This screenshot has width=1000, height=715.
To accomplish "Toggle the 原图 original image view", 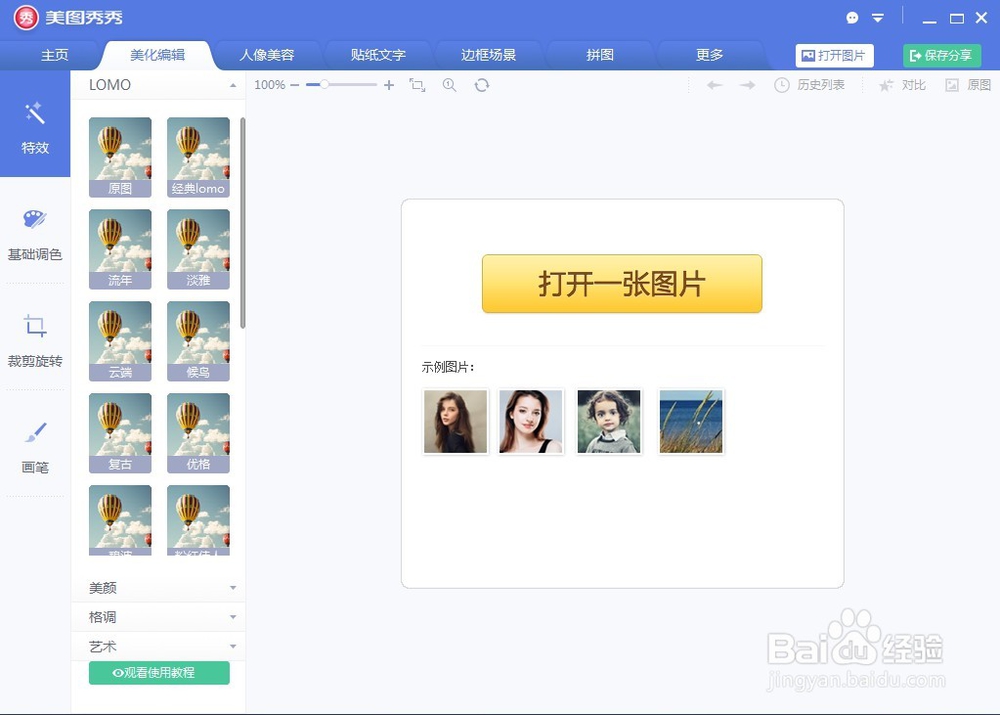I will click(x=968, y=85).
